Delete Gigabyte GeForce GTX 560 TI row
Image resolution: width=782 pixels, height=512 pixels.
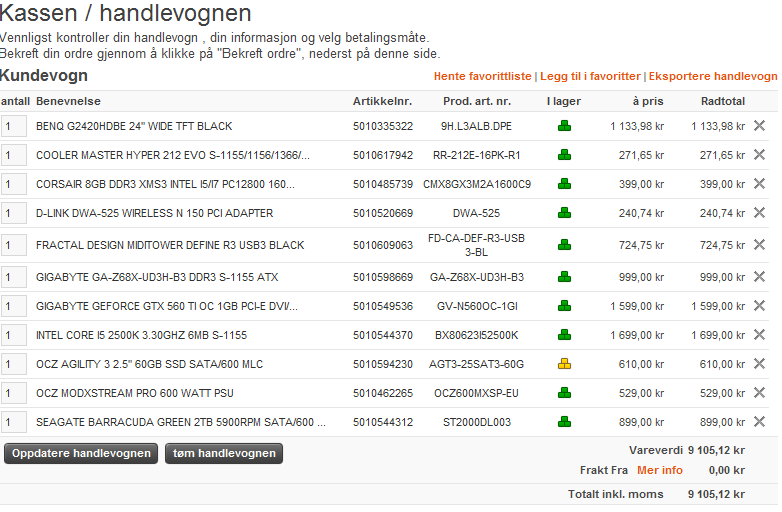pyautogui.click(x=759, y=305)
